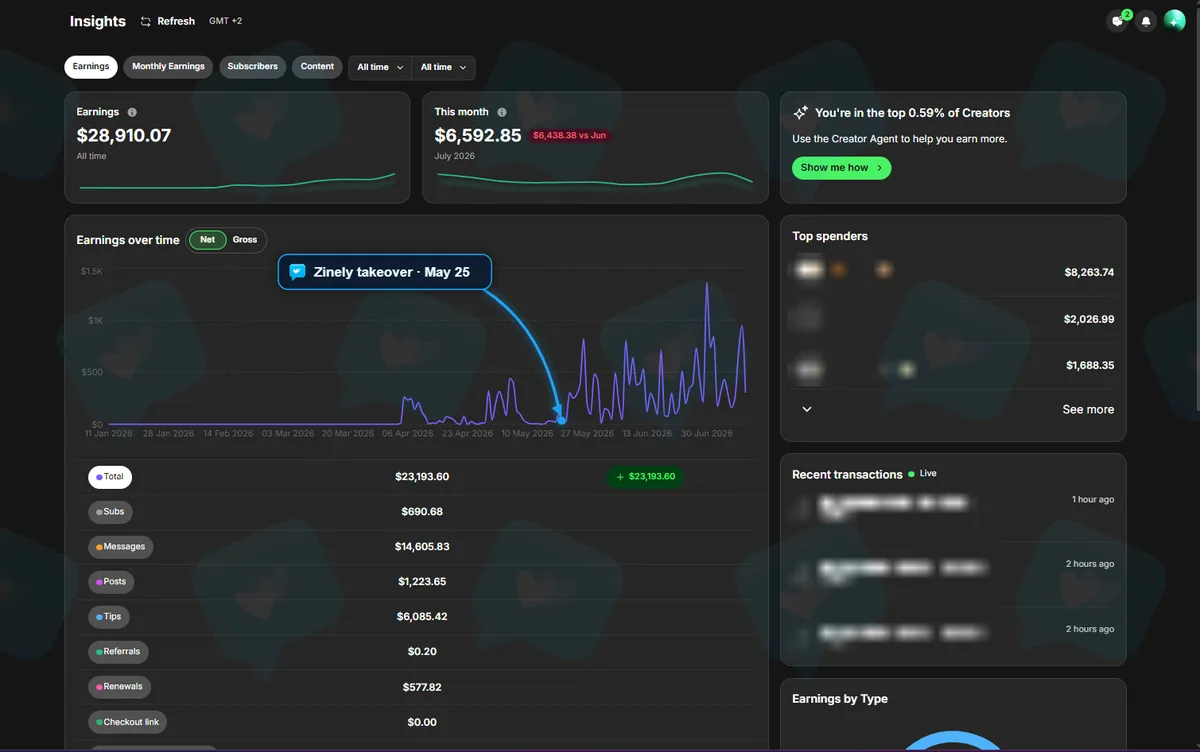The width and height of the screenshot is (1200, 752).
Task: Click the $1,688.35 top spender amount
Action: 1089,365
